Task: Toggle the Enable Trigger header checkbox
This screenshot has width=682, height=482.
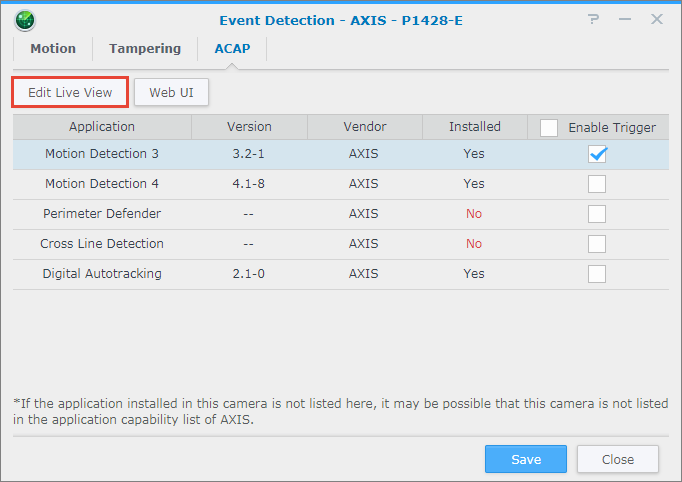Action: (x=549, y=128)
